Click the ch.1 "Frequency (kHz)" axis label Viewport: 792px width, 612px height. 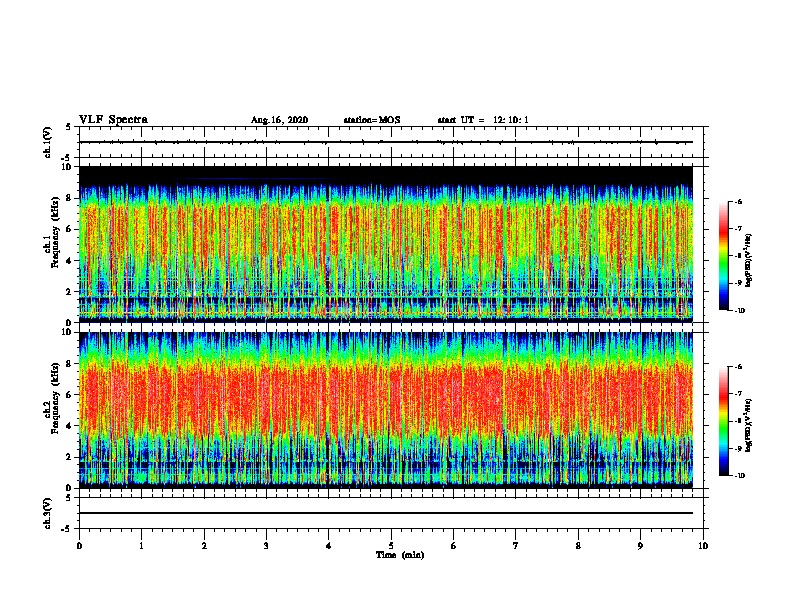point(56,232)
